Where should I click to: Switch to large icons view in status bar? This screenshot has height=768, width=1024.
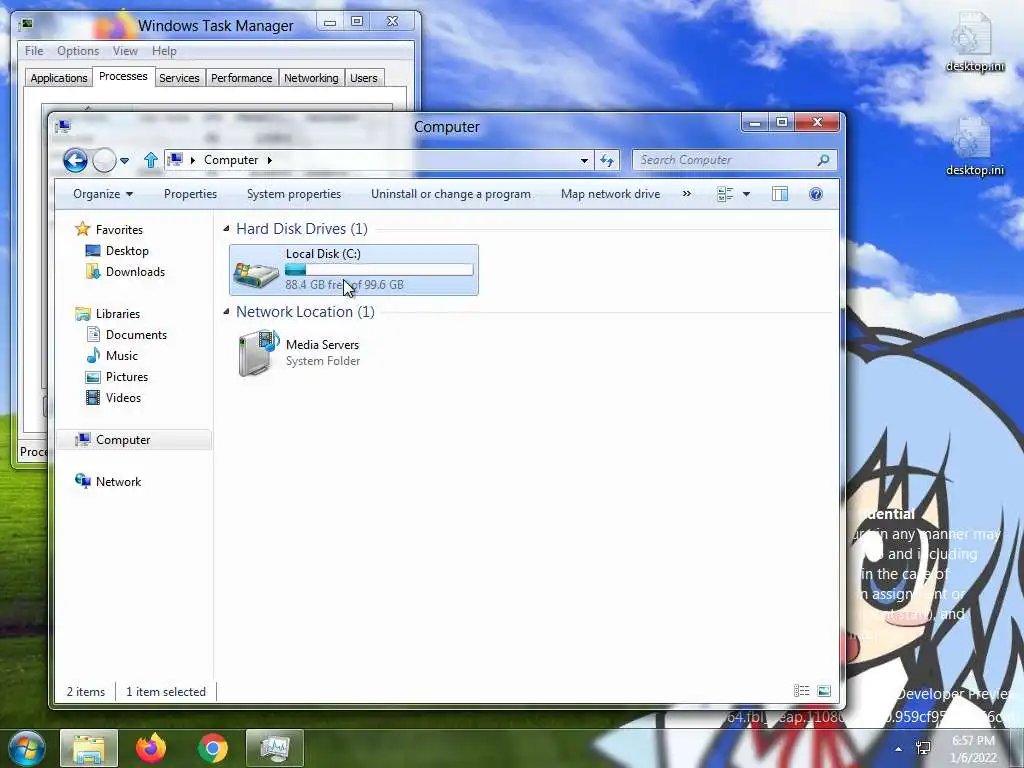[x=824, y=691]
